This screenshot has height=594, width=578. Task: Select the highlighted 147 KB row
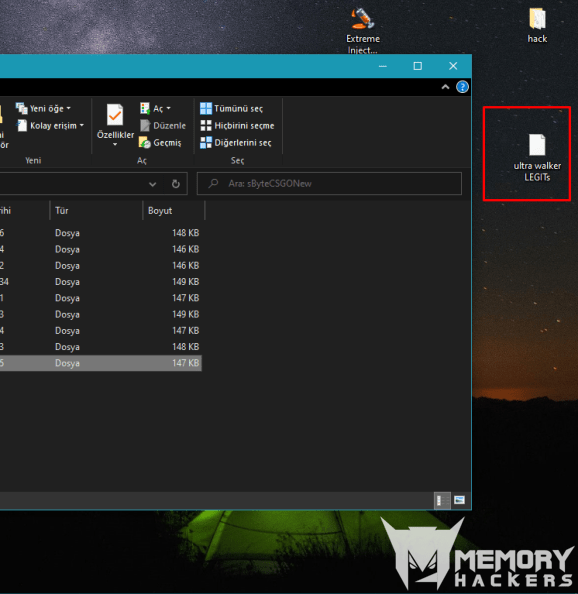coord(100,363)
